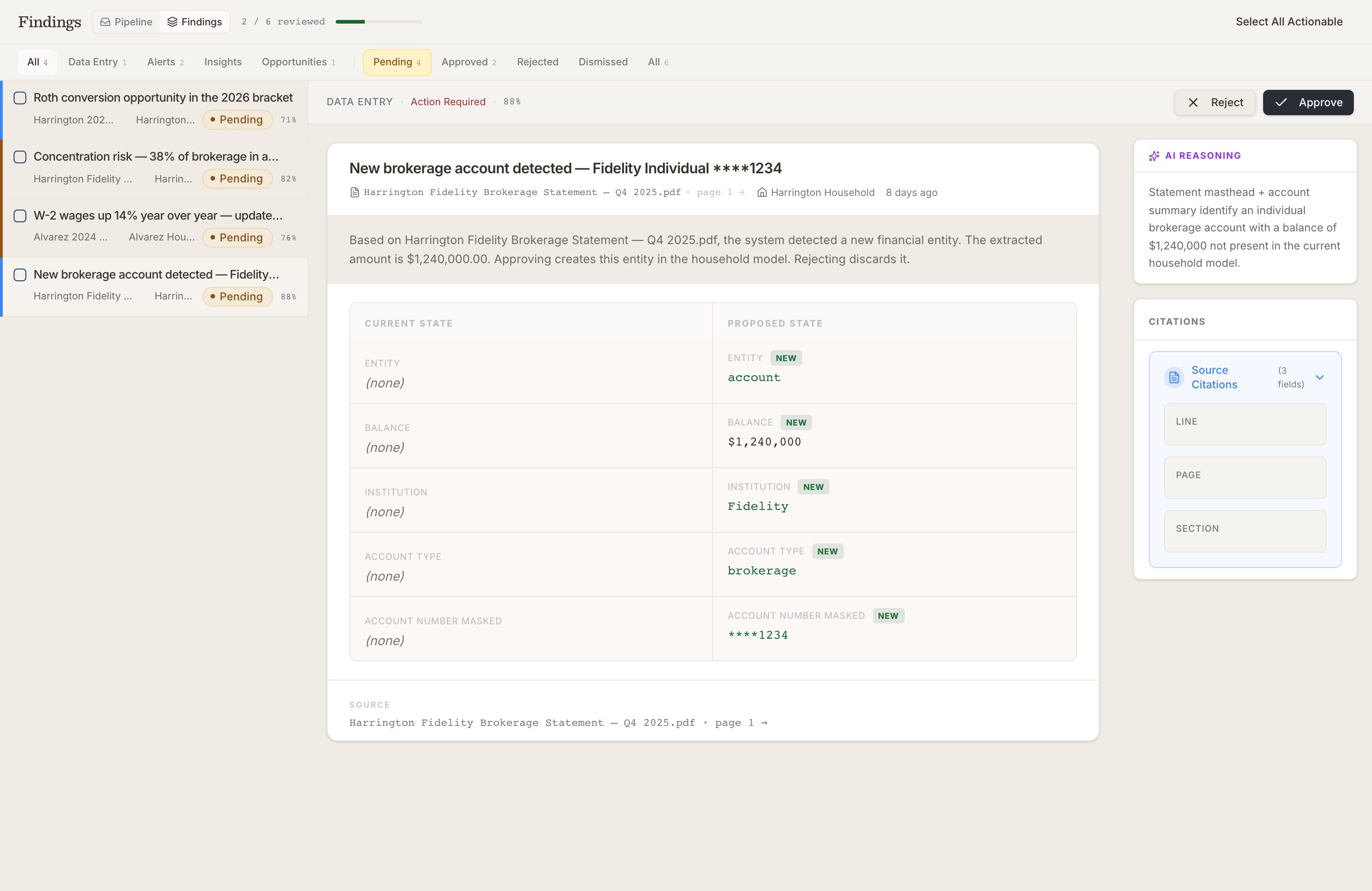The height and width of the screenshot is (891, 1372).
Task: Select the Concentration risk finding checkbox
Action: (x=20, y=157)
